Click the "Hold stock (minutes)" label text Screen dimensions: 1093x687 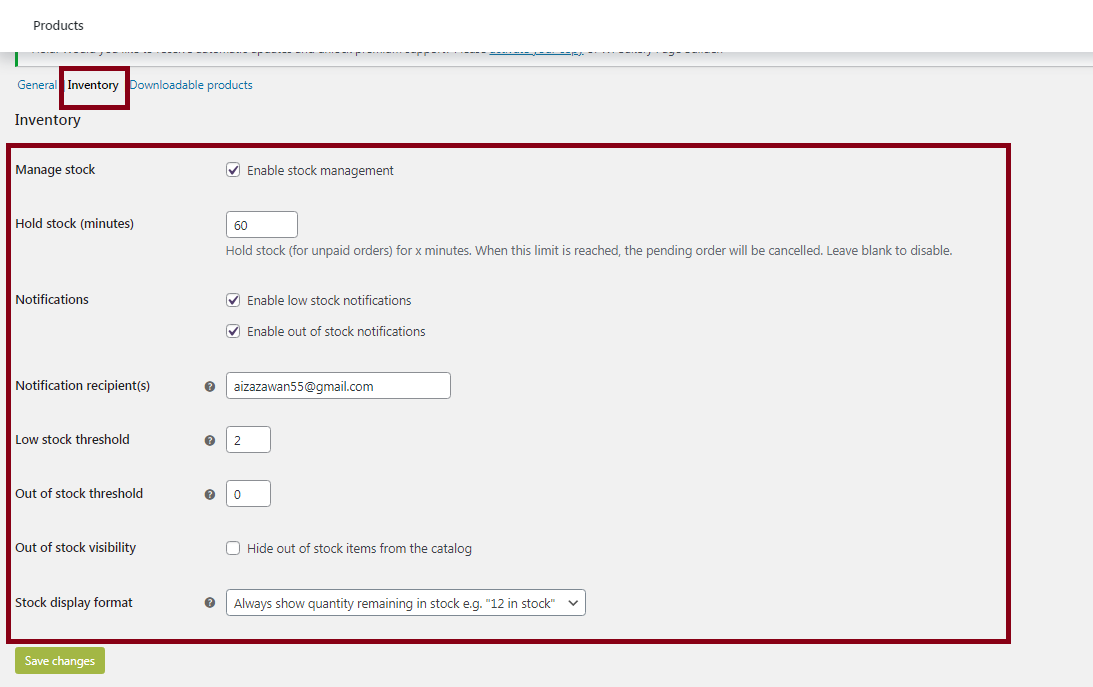[x=74, y=223]
